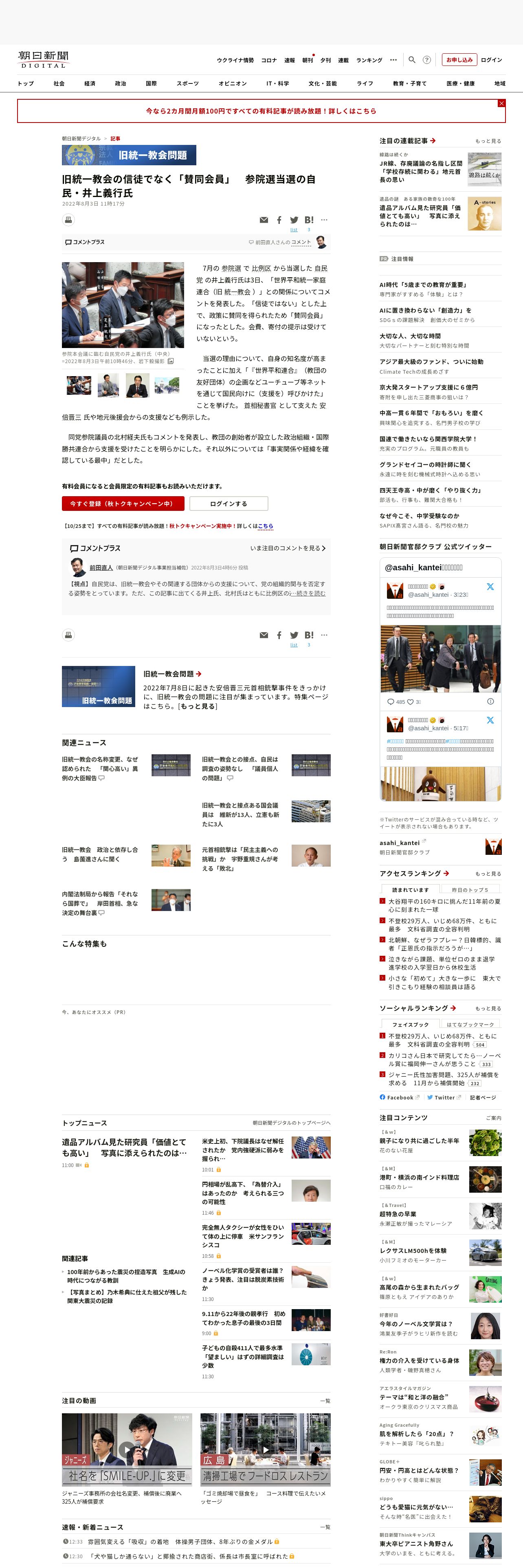The height and width of the screenshot is (1568, 523).
Task: Click the print icon below the comment box
Action: tap(68, 635)
